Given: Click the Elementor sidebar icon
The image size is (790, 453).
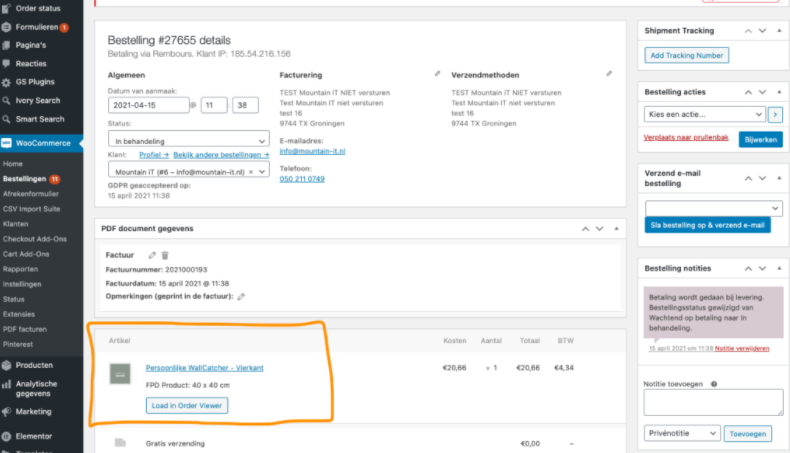Looking at the screenshot, I should [x=7, y=436].
